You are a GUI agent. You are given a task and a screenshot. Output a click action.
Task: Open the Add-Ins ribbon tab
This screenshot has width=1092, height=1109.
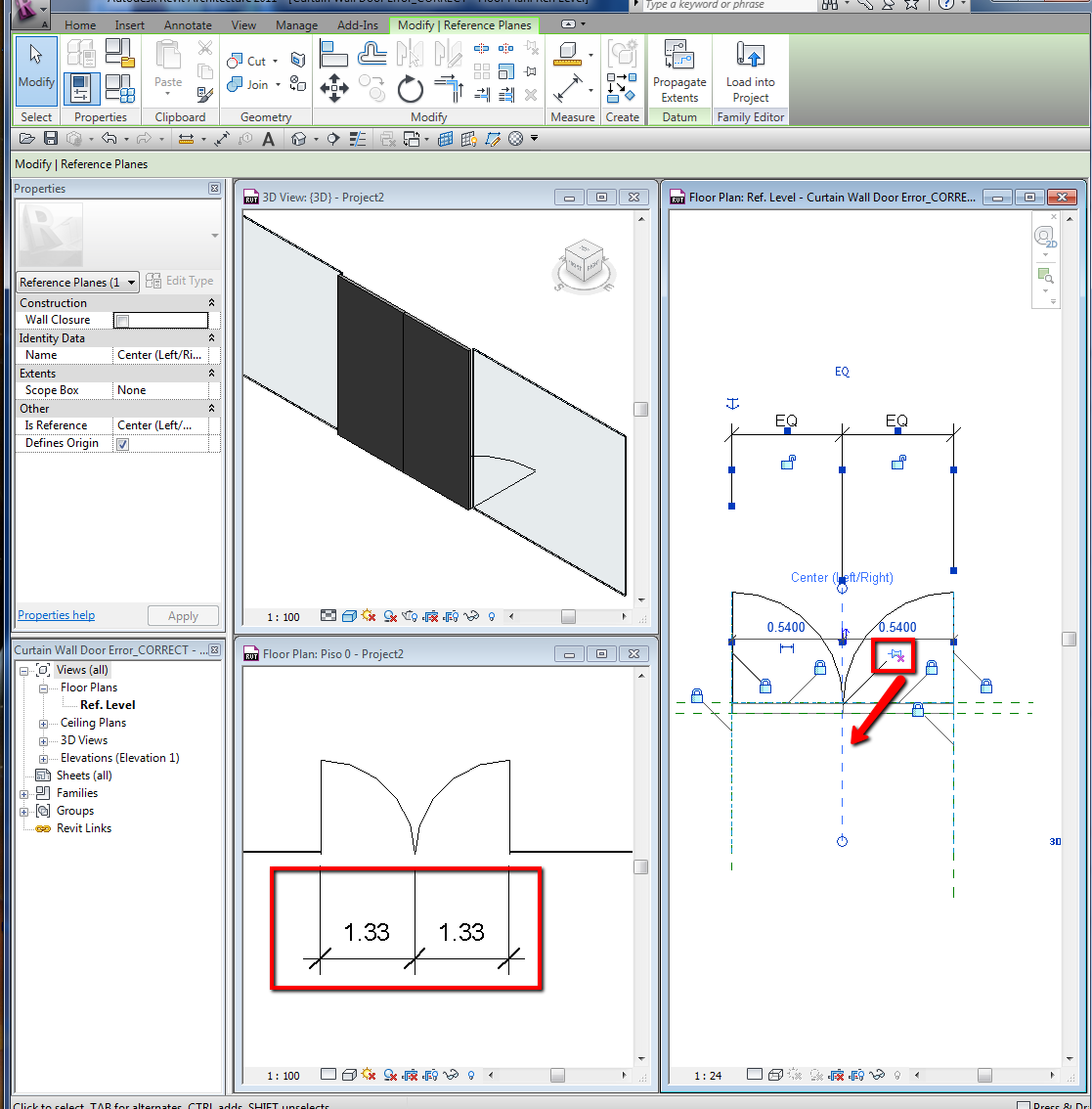357,25
